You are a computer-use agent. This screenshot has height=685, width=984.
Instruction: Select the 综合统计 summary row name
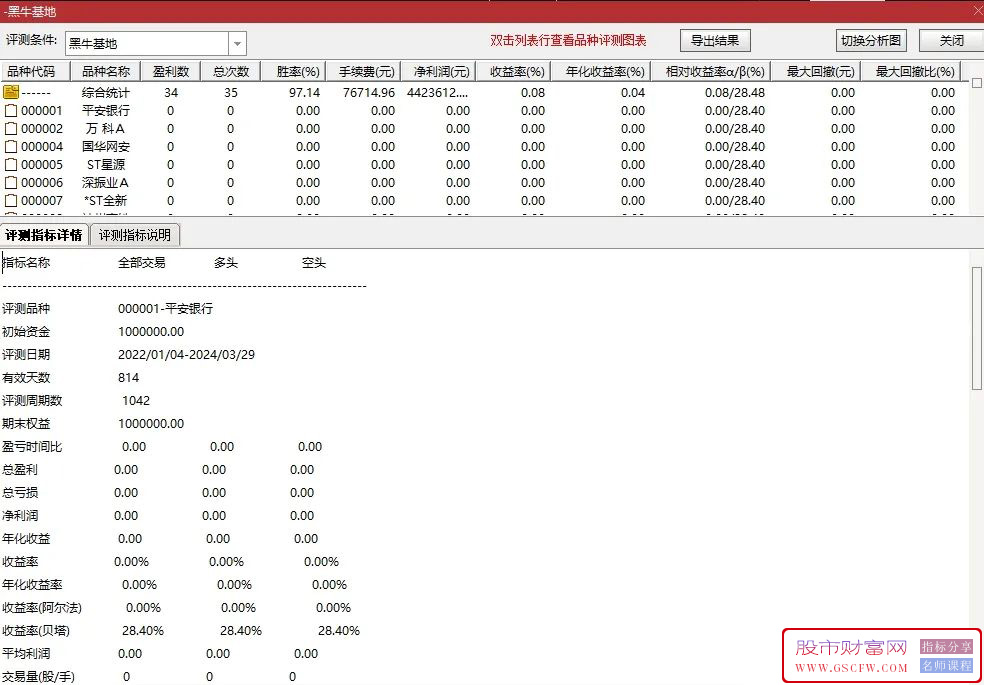[106, 93]
